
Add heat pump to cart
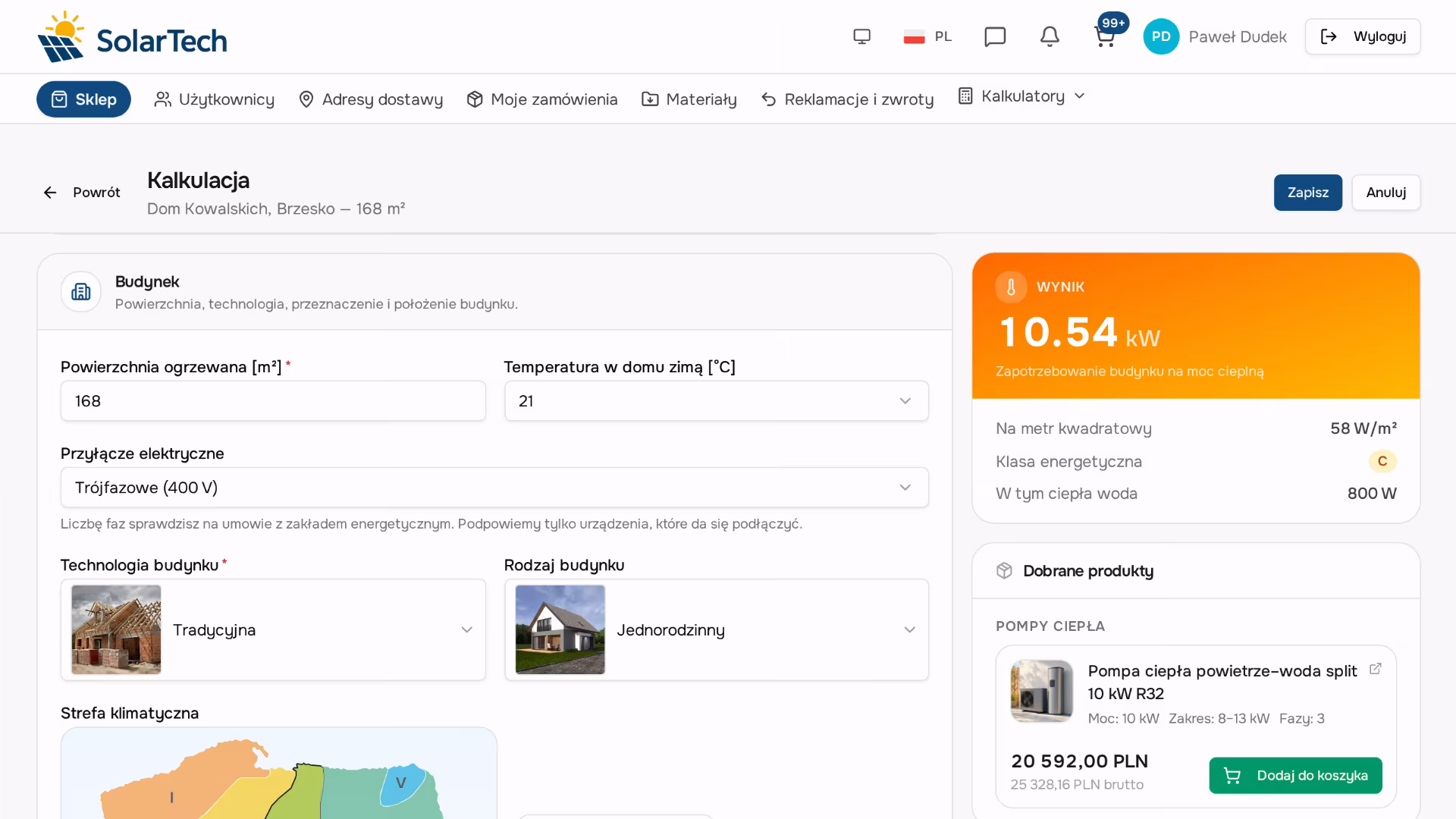tap(1295, 776)
